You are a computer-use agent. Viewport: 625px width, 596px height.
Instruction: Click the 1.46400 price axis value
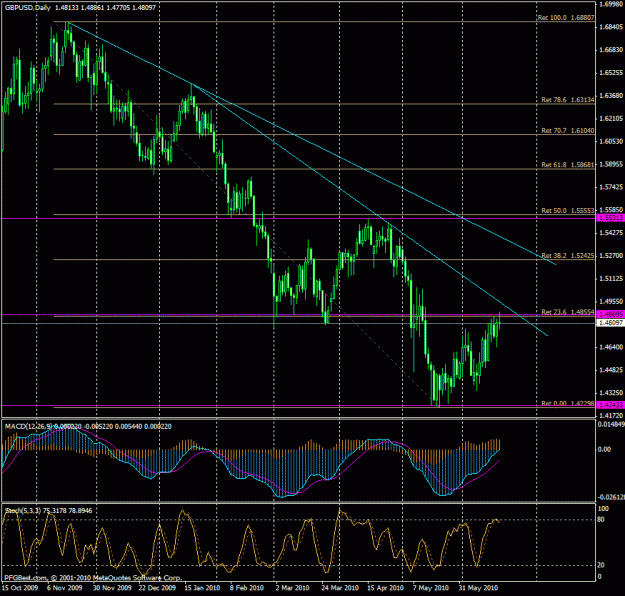coord(611,347)
